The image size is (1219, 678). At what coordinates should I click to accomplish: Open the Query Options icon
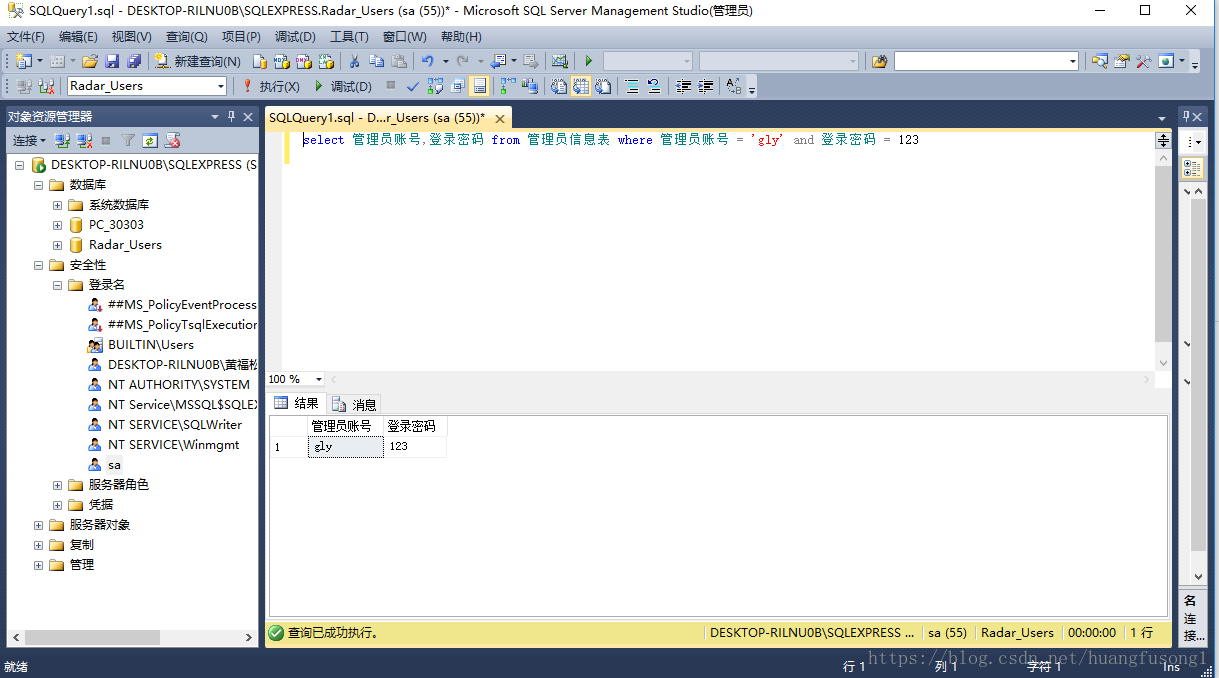(x=458, y=86)
